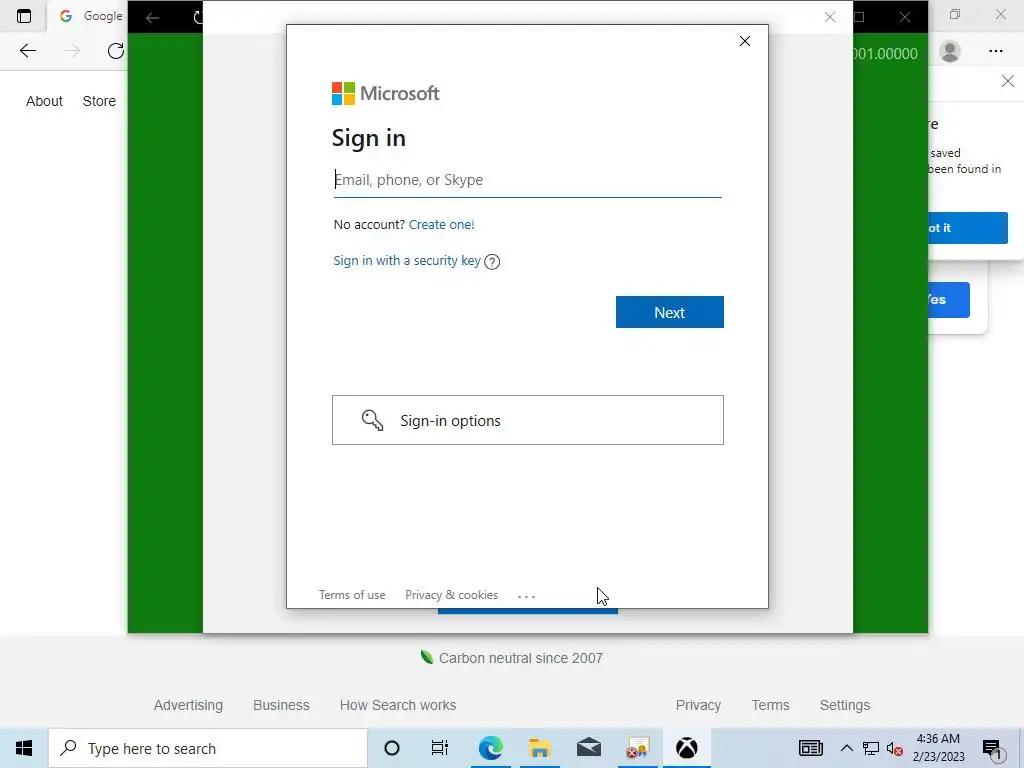Open Sign-in options

[x=528, y=420]
